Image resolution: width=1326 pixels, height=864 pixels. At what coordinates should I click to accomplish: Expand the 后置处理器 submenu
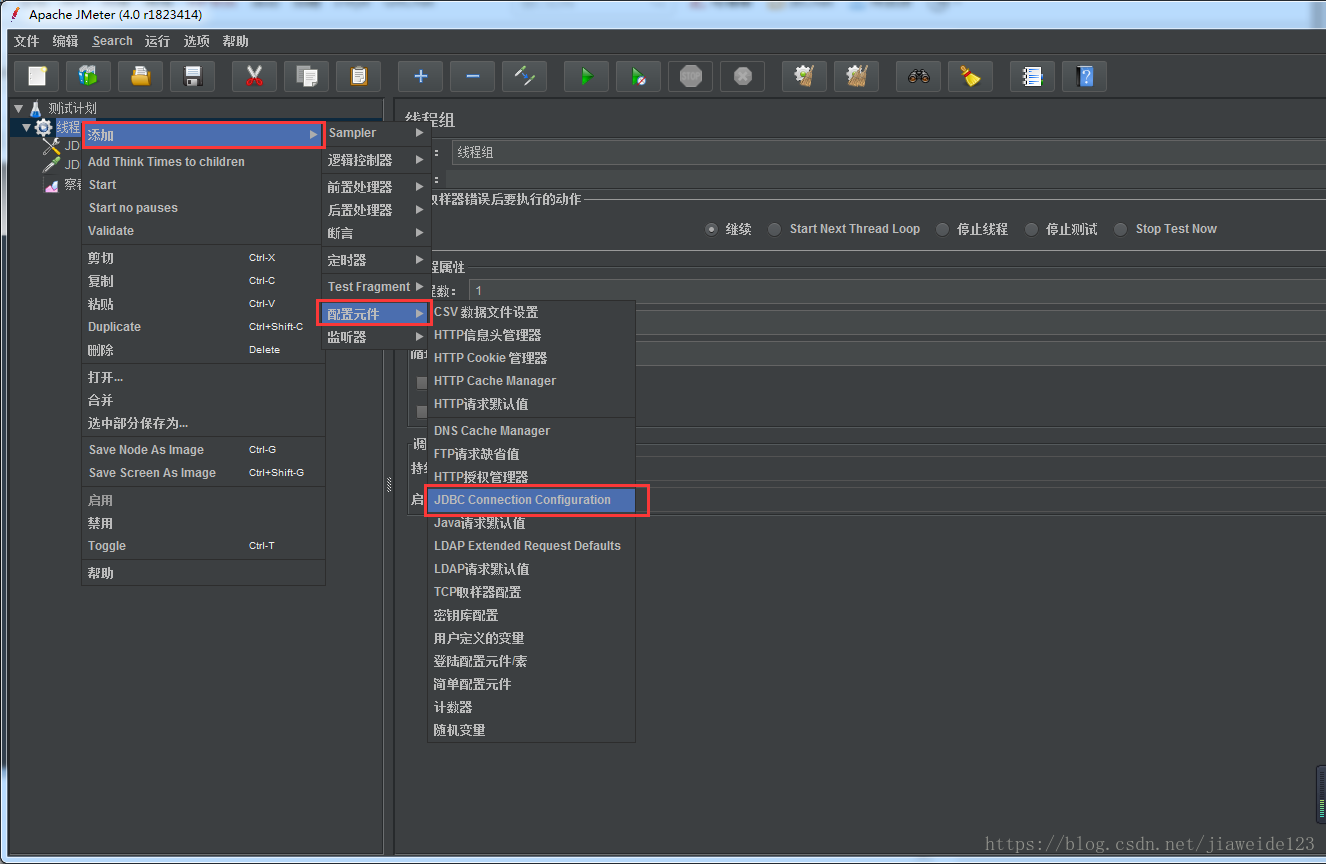(376, 210)
